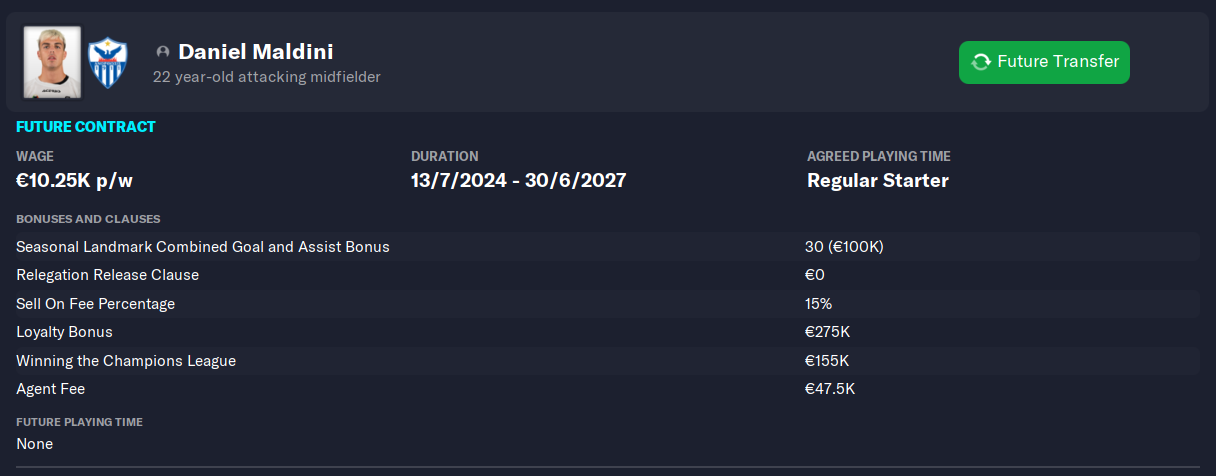Click the small person icon beside the name
This screenshot has width=1216, height=476.
(163, 52)
